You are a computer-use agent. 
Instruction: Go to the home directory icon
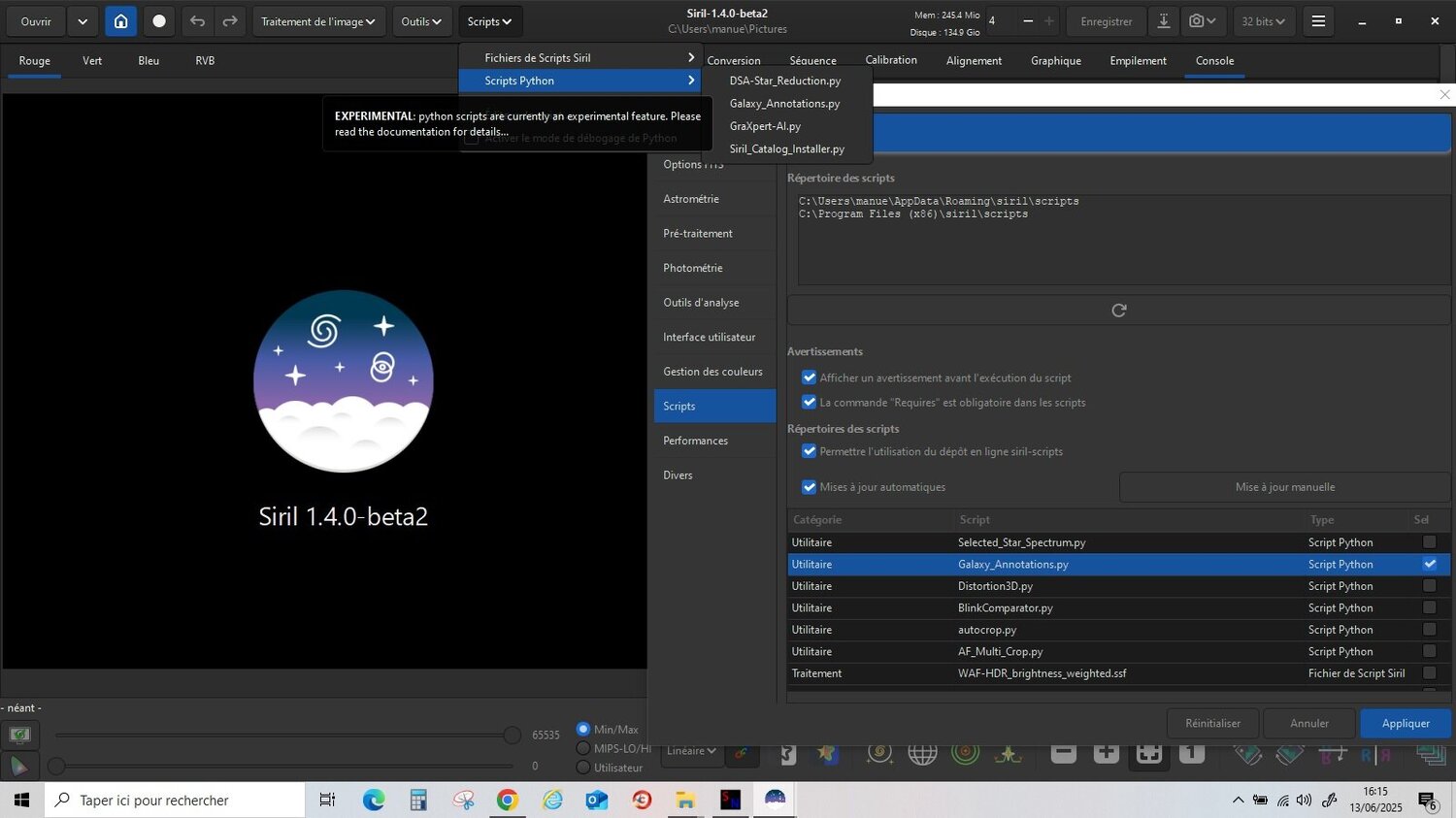[x=120, y=21]
